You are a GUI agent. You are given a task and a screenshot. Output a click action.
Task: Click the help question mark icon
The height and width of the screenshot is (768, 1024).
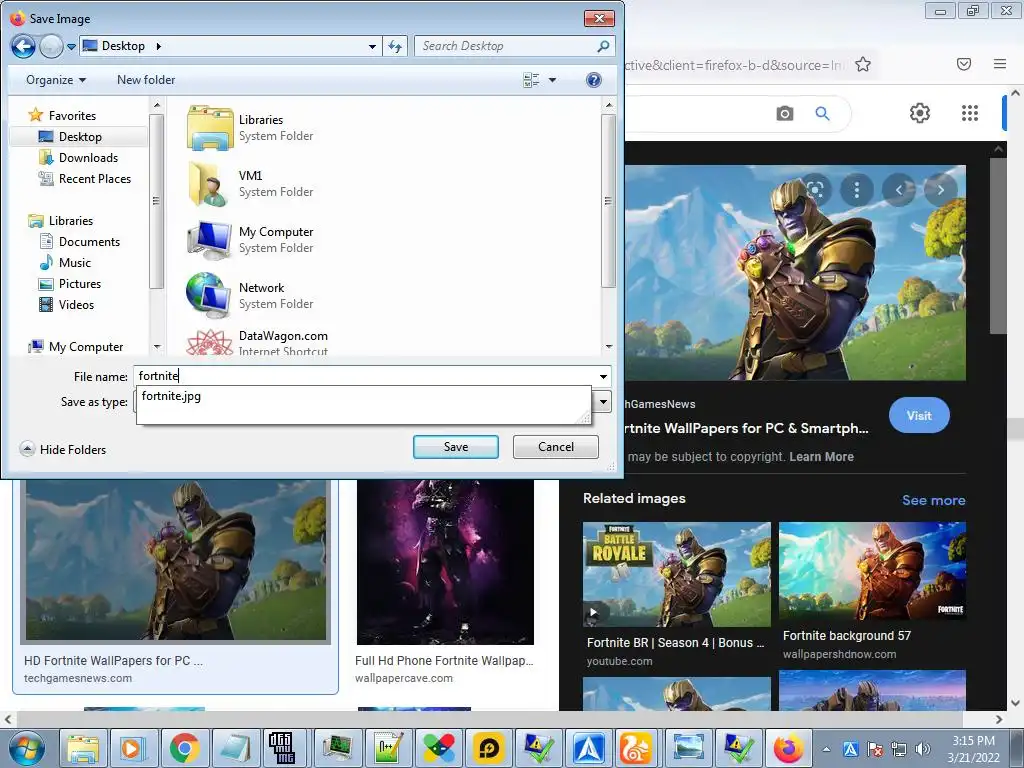coord(594,80)
